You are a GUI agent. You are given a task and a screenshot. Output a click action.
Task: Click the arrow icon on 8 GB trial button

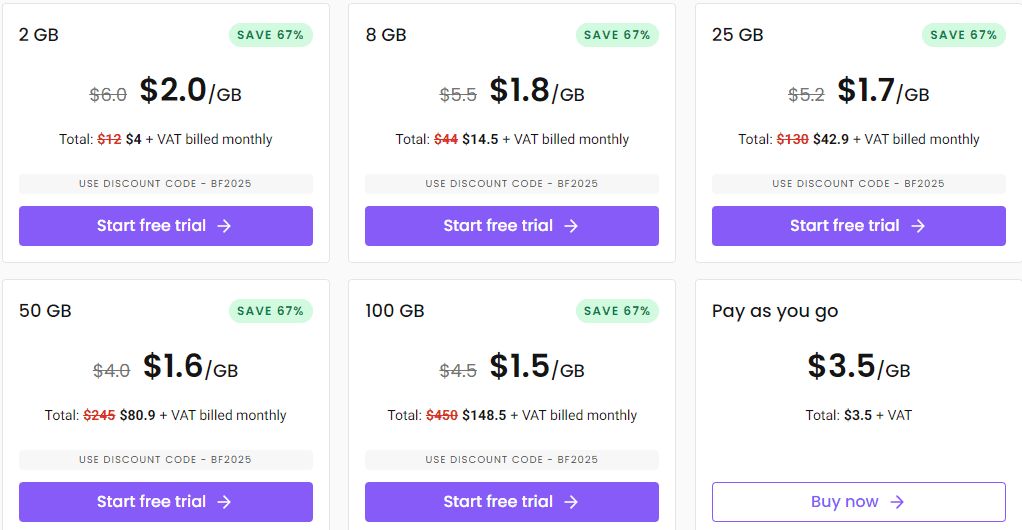571,226
